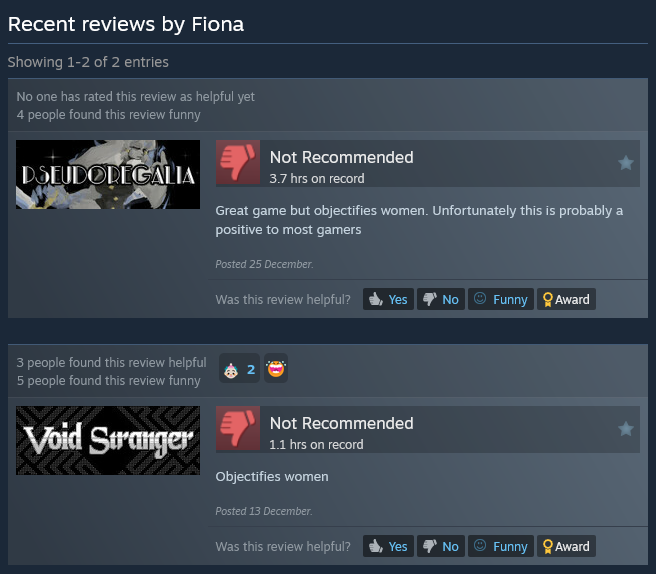Click the Pseudoregalia game banner thumbnail
This screenshot has height=574, width=656.
click(108, 174)
